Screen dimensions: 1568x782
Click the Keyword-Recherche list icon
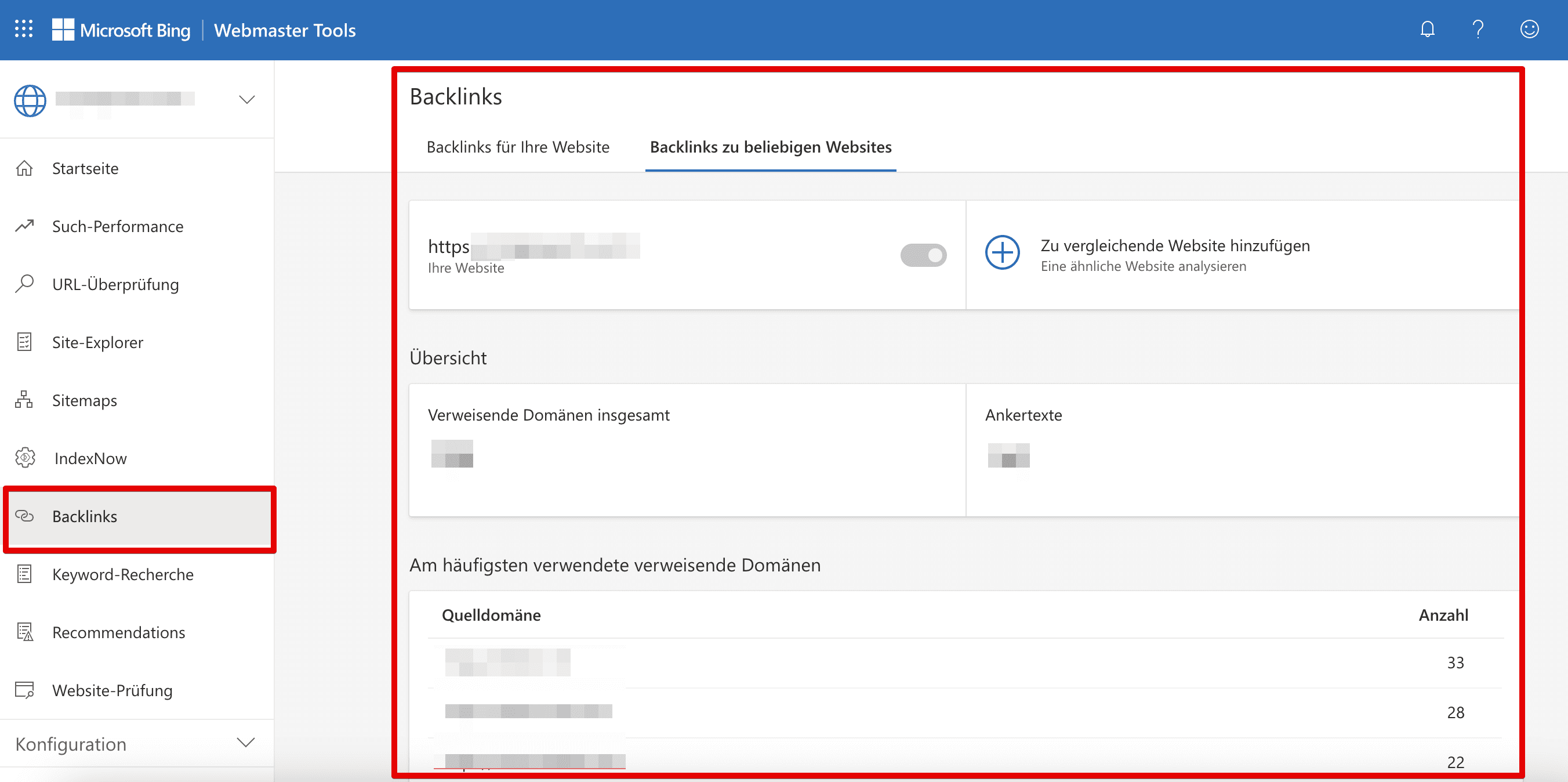click(x=24, y=574)
